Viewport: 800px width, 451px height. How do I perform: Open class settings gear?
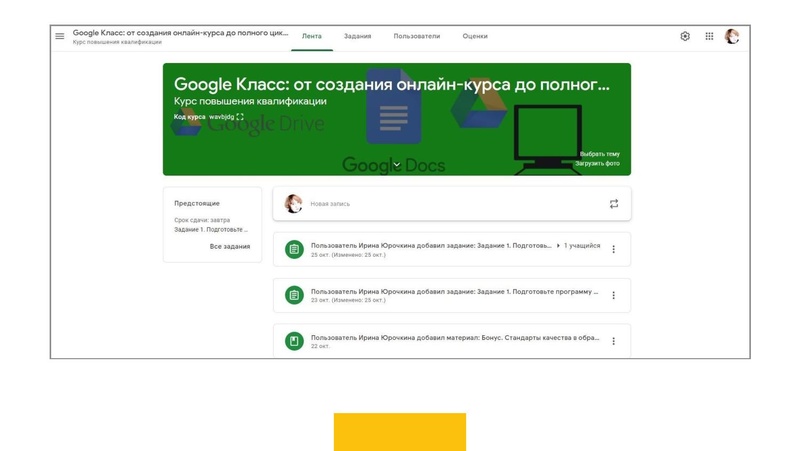pyautogui.click(x=685, y=36)
